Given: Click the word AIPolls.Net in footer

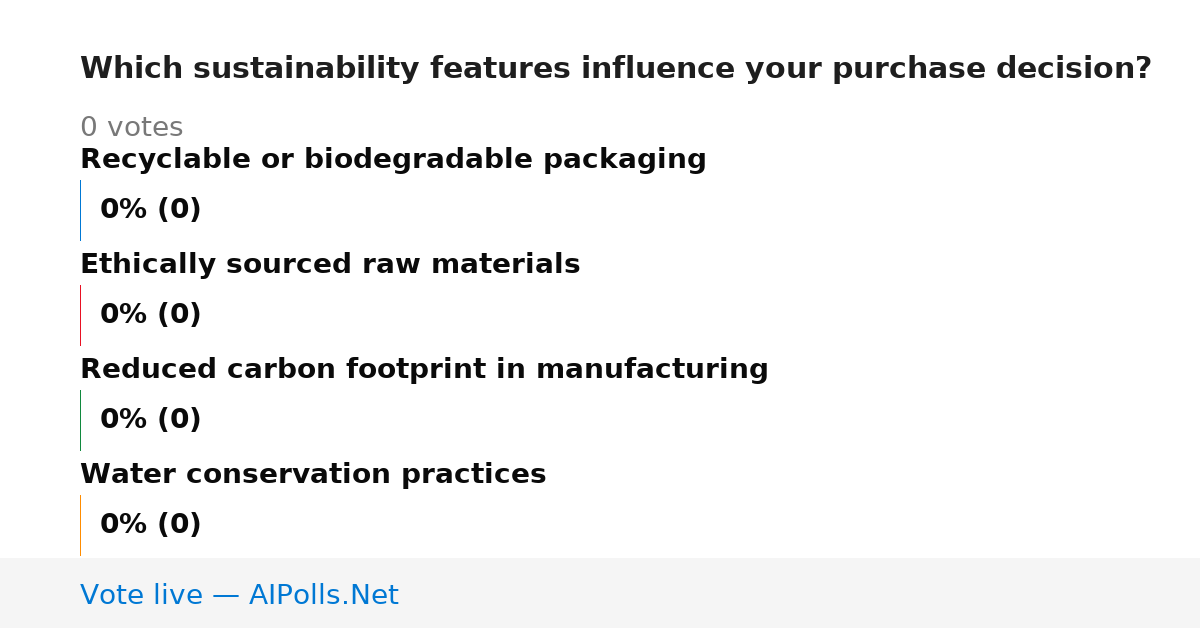Looking at the screenshot, I should 323,596.
